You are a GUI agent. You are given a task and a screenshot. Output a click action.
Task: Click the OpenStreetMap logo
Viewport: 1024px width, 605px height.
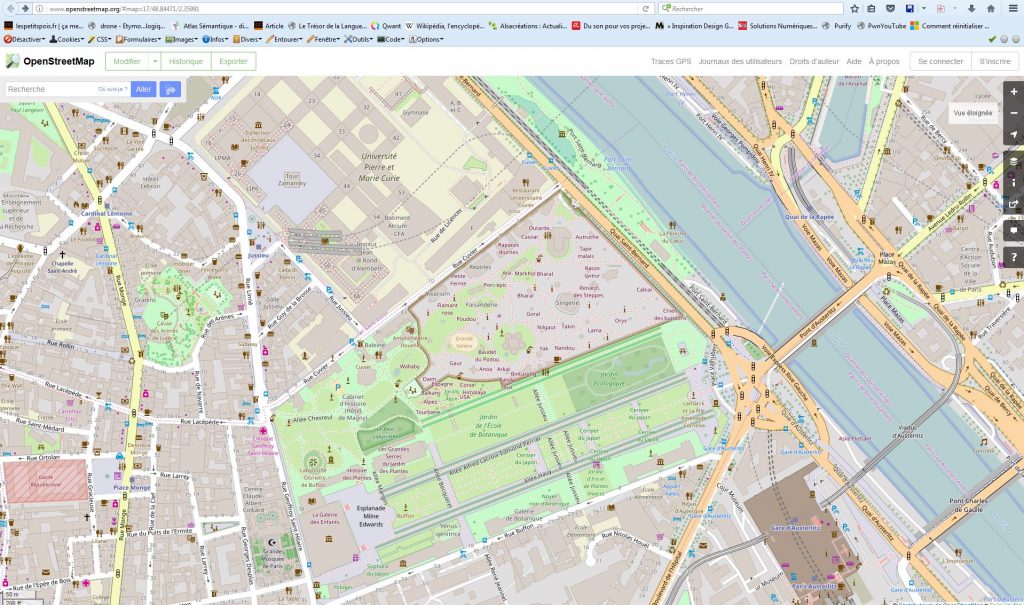pyautogui.click(x=50, y=61)
